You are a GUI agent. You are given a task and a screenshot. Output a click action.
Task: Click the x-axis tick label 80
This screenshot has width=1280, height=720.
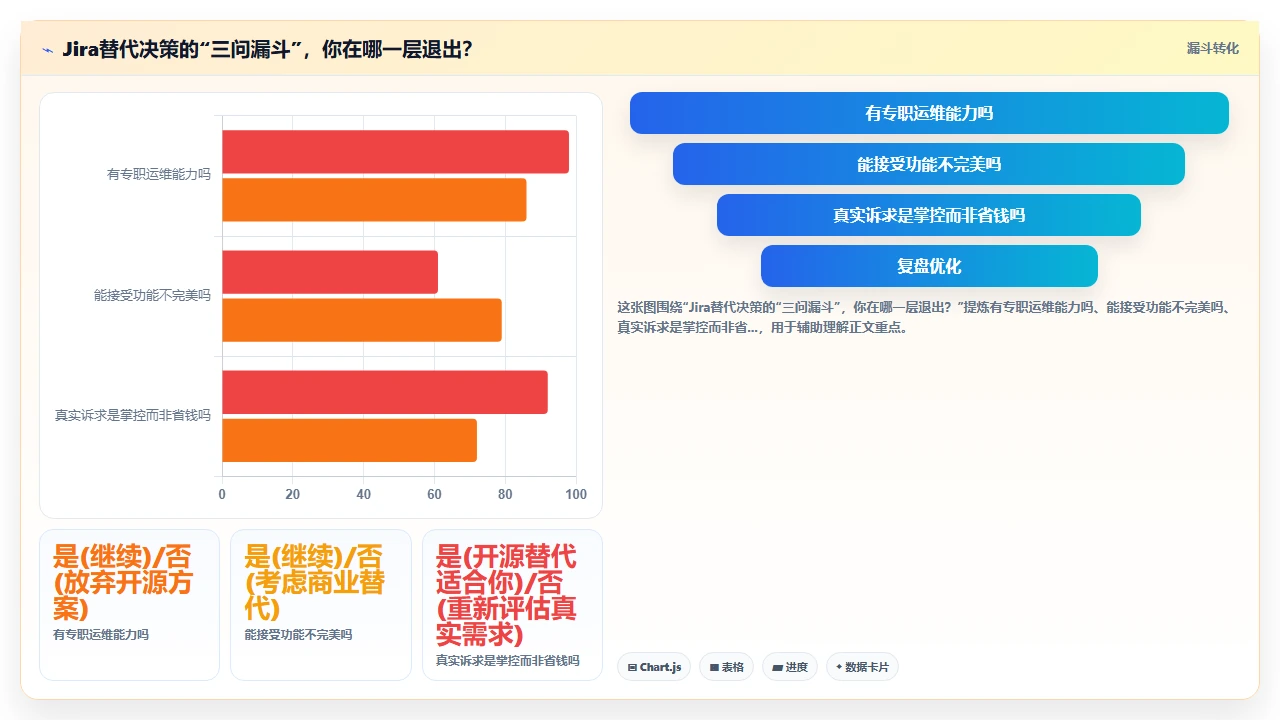click(x=505, y=494)
